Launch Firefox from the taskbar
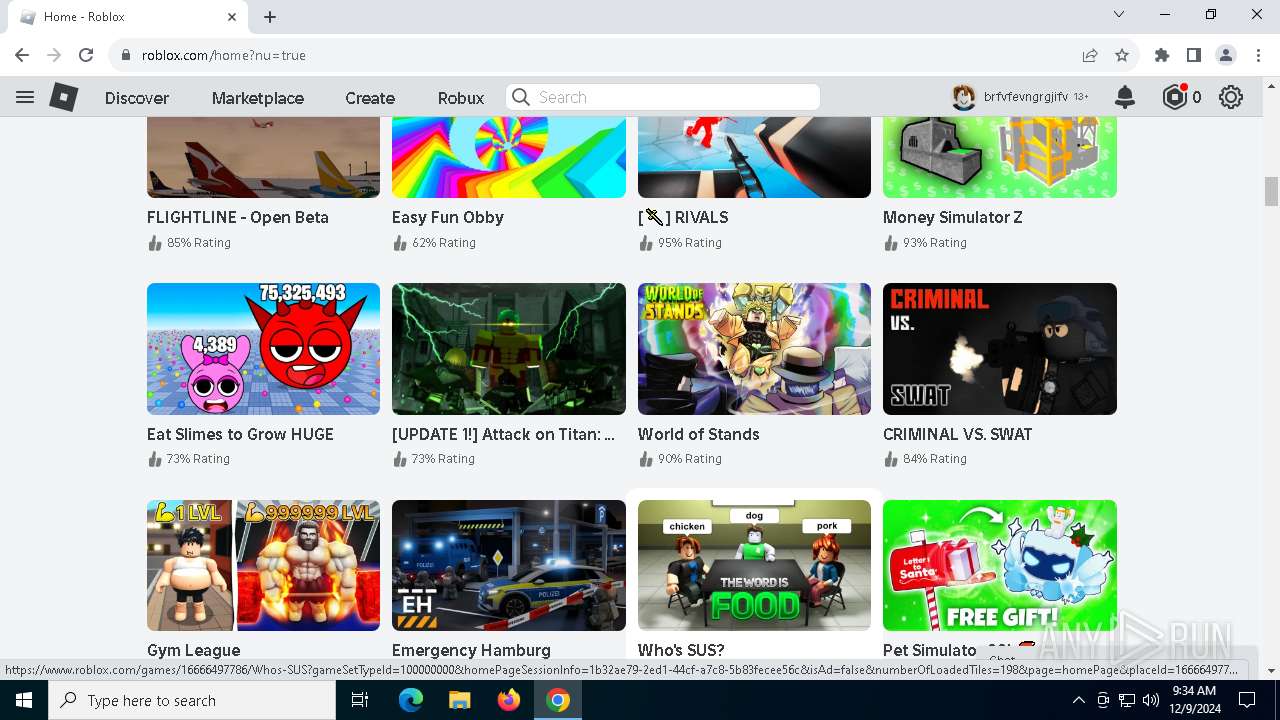Screen dimensions: 1280x720 pyautogui.click(x=509, y=700)
